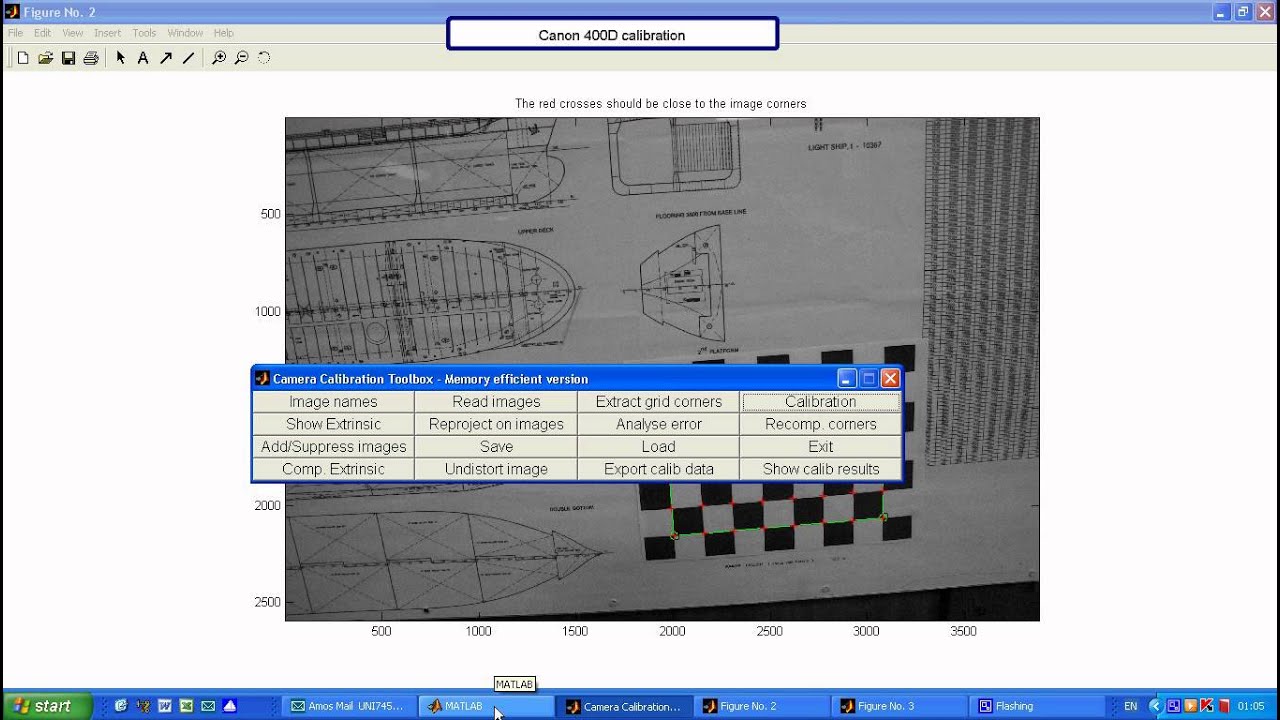The image size is (1280, 720).
Task: Click Extract grid corners button
Action: tap(659, 402)
